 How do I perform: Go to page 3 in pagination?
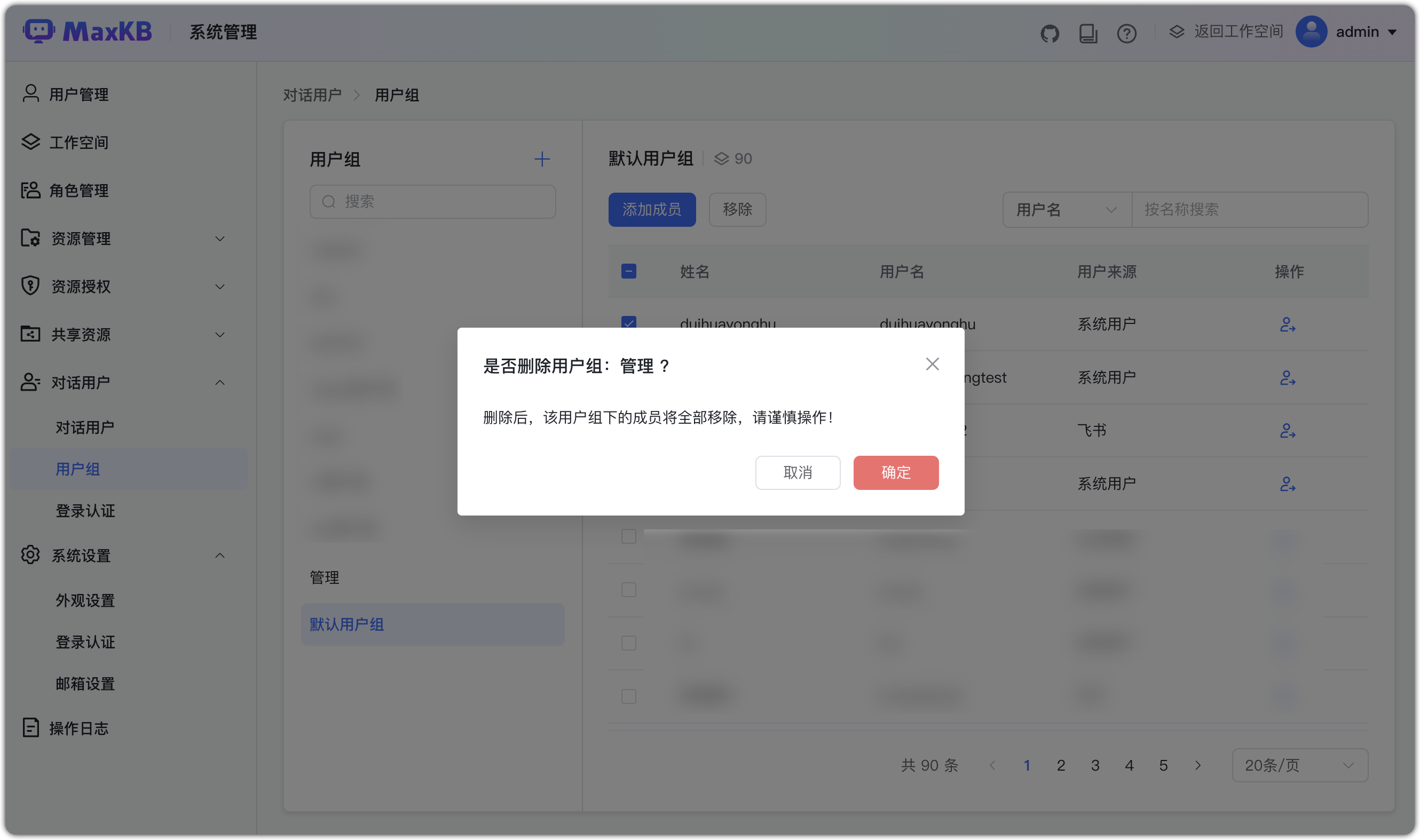pos(1095,765)
